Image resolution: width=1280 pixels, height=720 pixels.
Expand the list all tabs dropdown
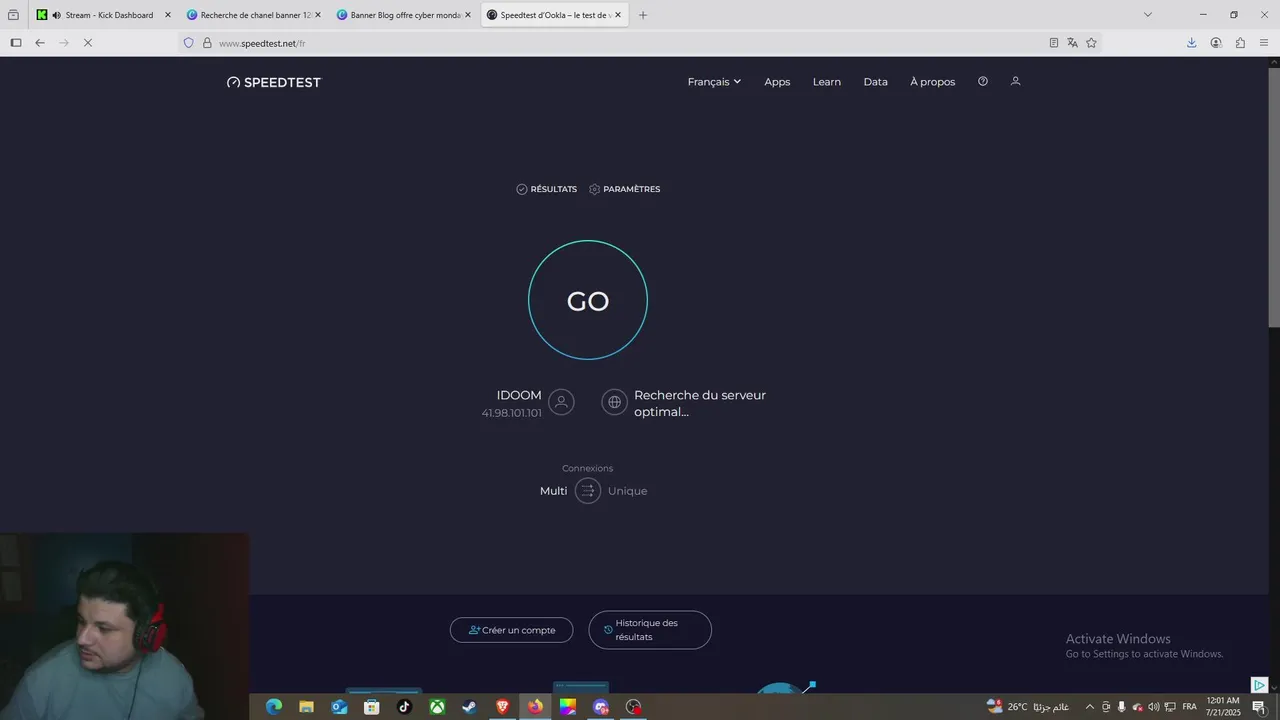(1148, 15)
